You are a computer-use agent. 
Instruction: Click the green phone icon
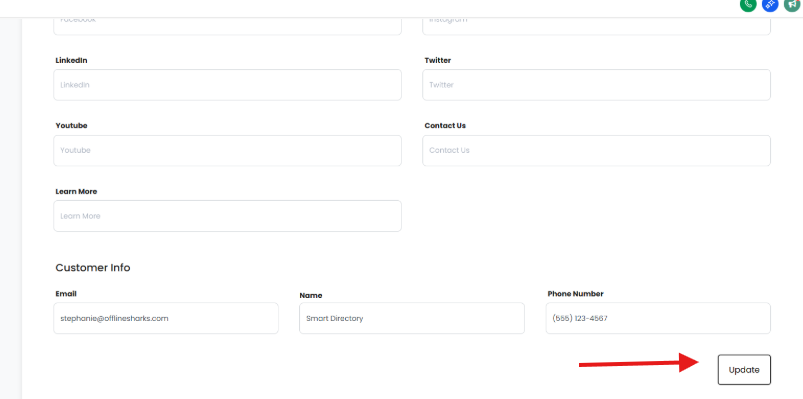coord(748,4)
